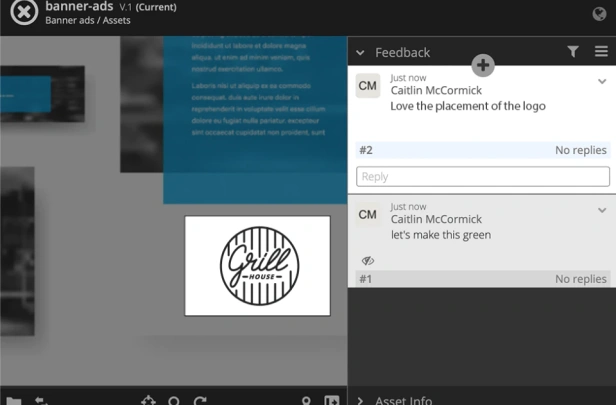The image size is (616, 405).
Task: Add new feedback with plus button
Action: pos(483,66)
